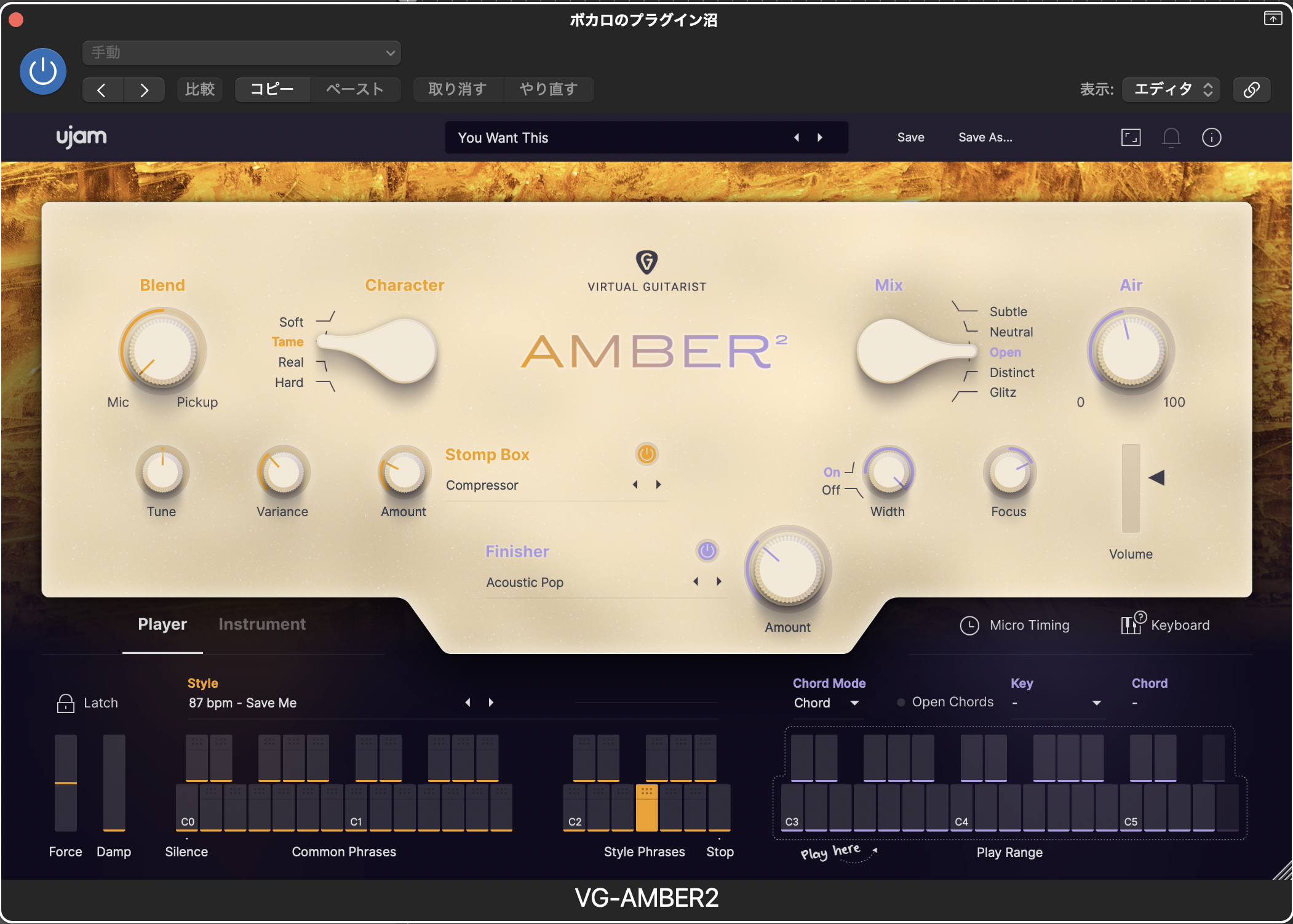The width and height of the screenshot is (1293, 924).
Task: Open the info circle icon
Action: [x=1212, y=138]
